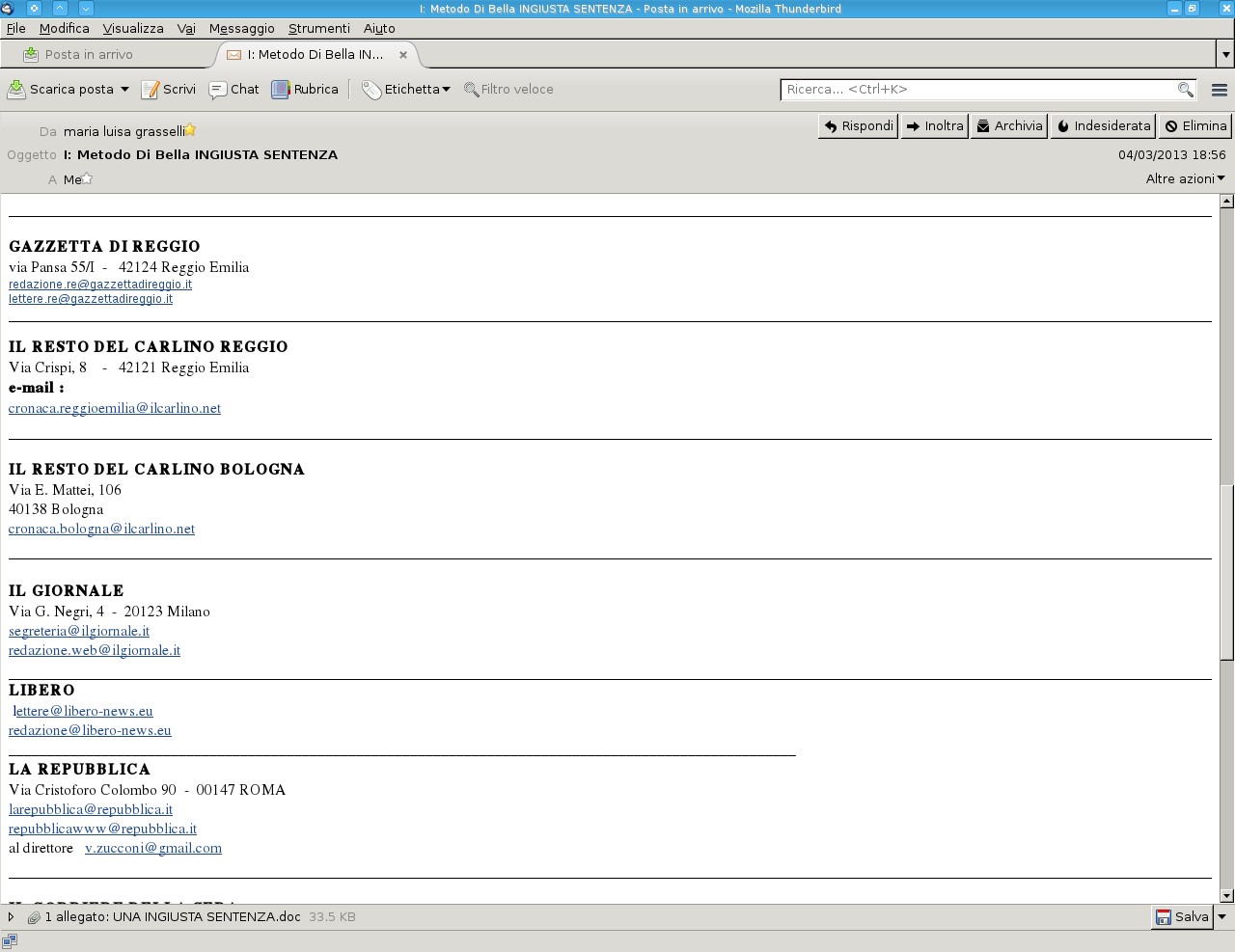Toggle star next to recipient Me
Image resolution: width=1235 pixels, height=952 pixels.
87,178
